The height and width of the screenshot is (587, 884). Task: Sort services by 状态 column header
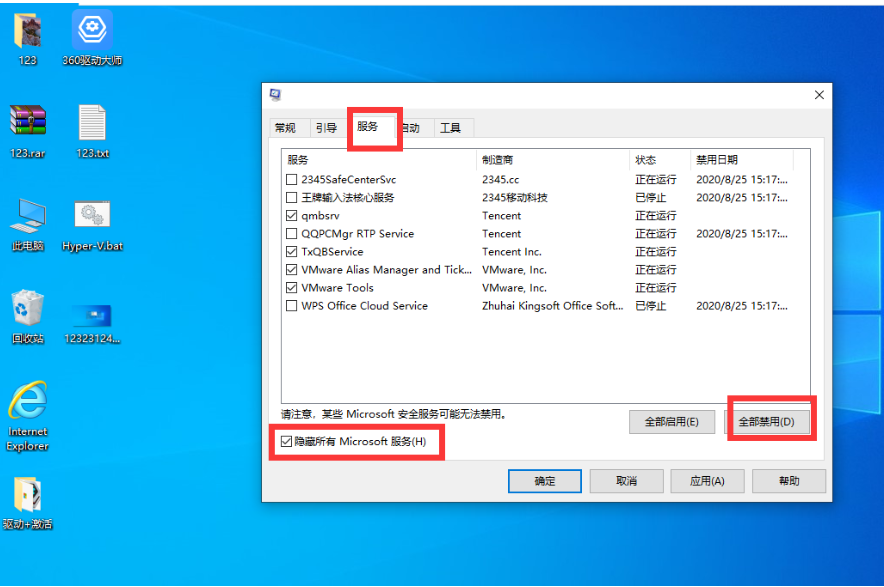tap(660, 160)
